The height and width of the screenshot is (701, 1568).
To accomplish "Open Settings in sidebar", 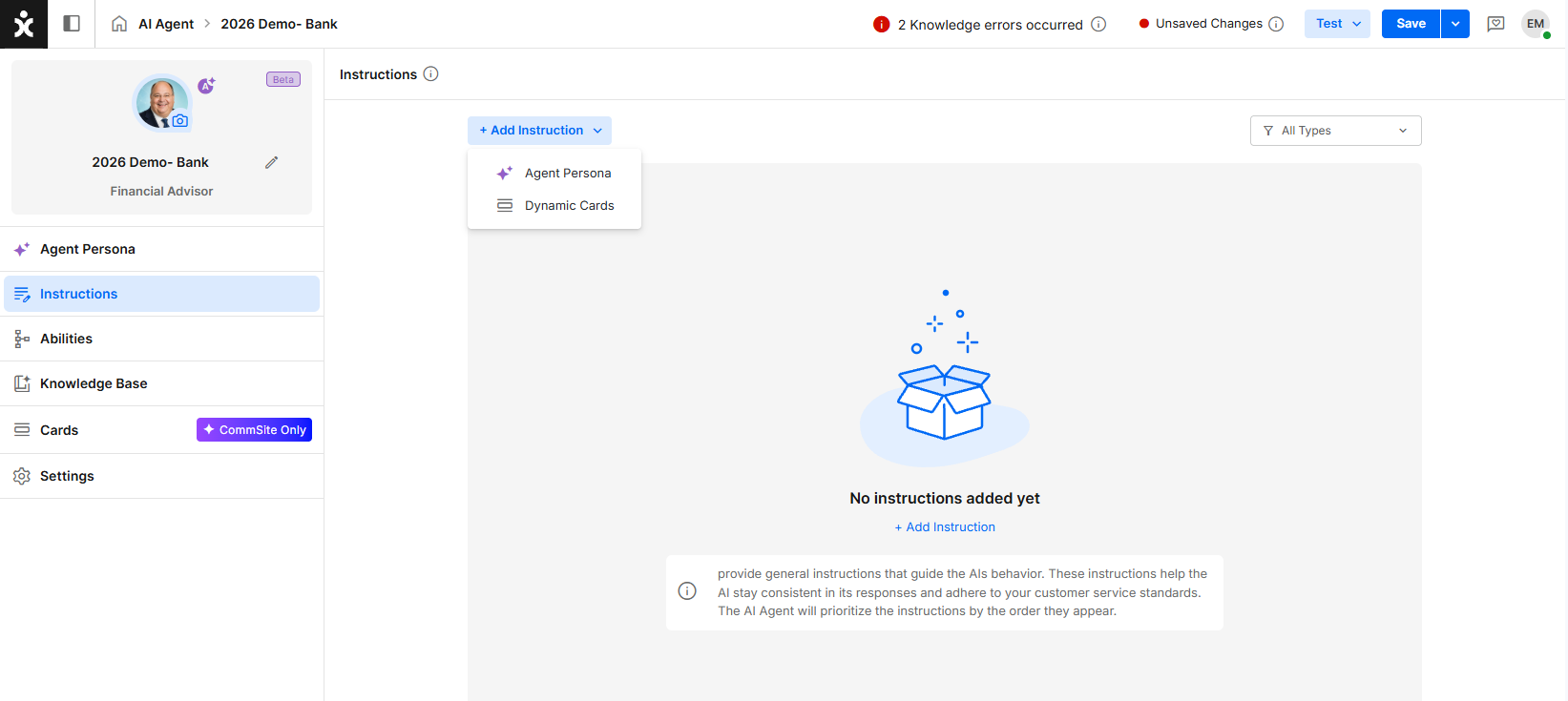I will coord(162,476).
